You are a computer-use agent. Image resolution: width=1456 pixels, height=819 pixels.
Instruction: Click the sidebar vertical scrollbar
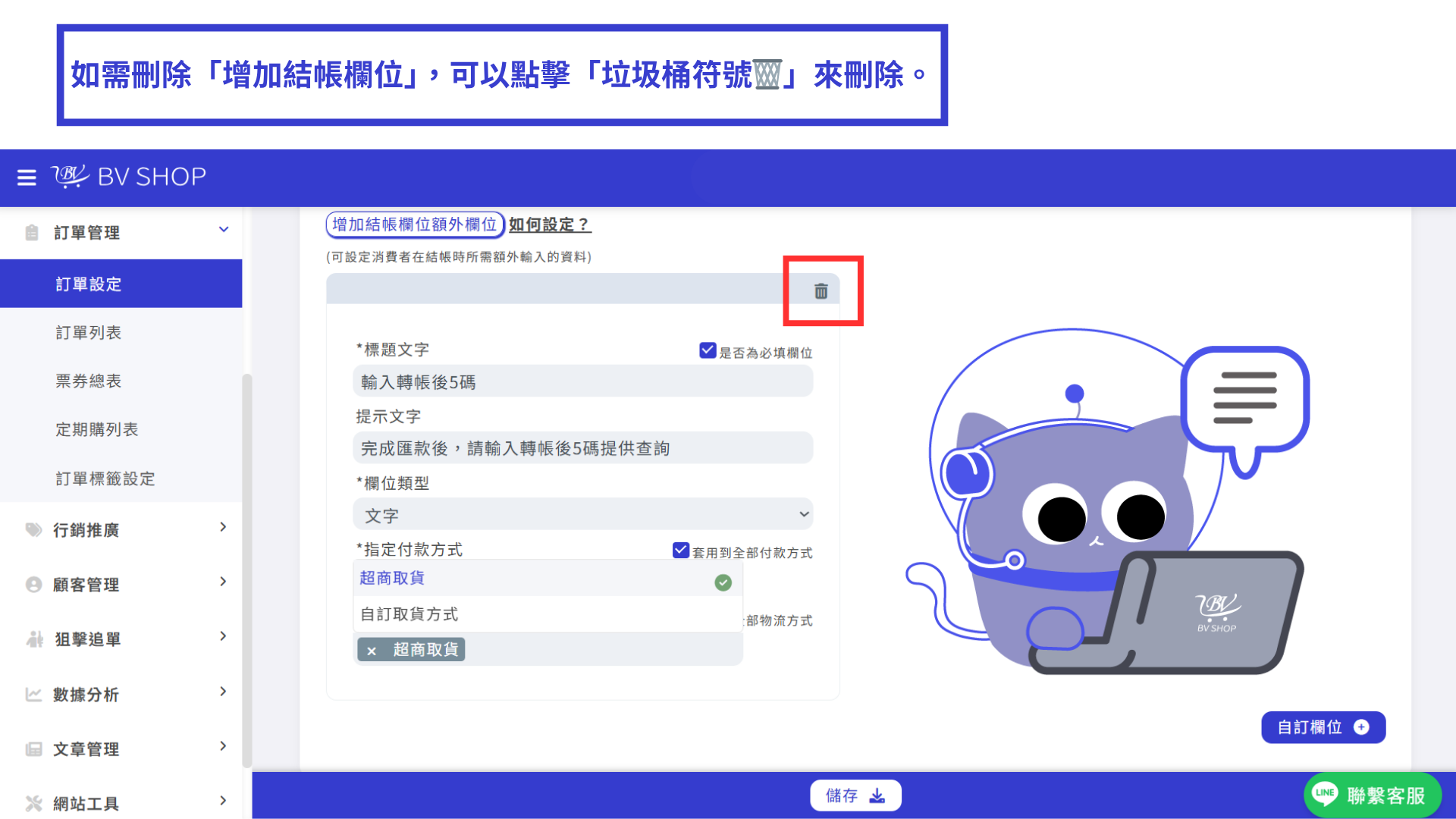point(246,570)
